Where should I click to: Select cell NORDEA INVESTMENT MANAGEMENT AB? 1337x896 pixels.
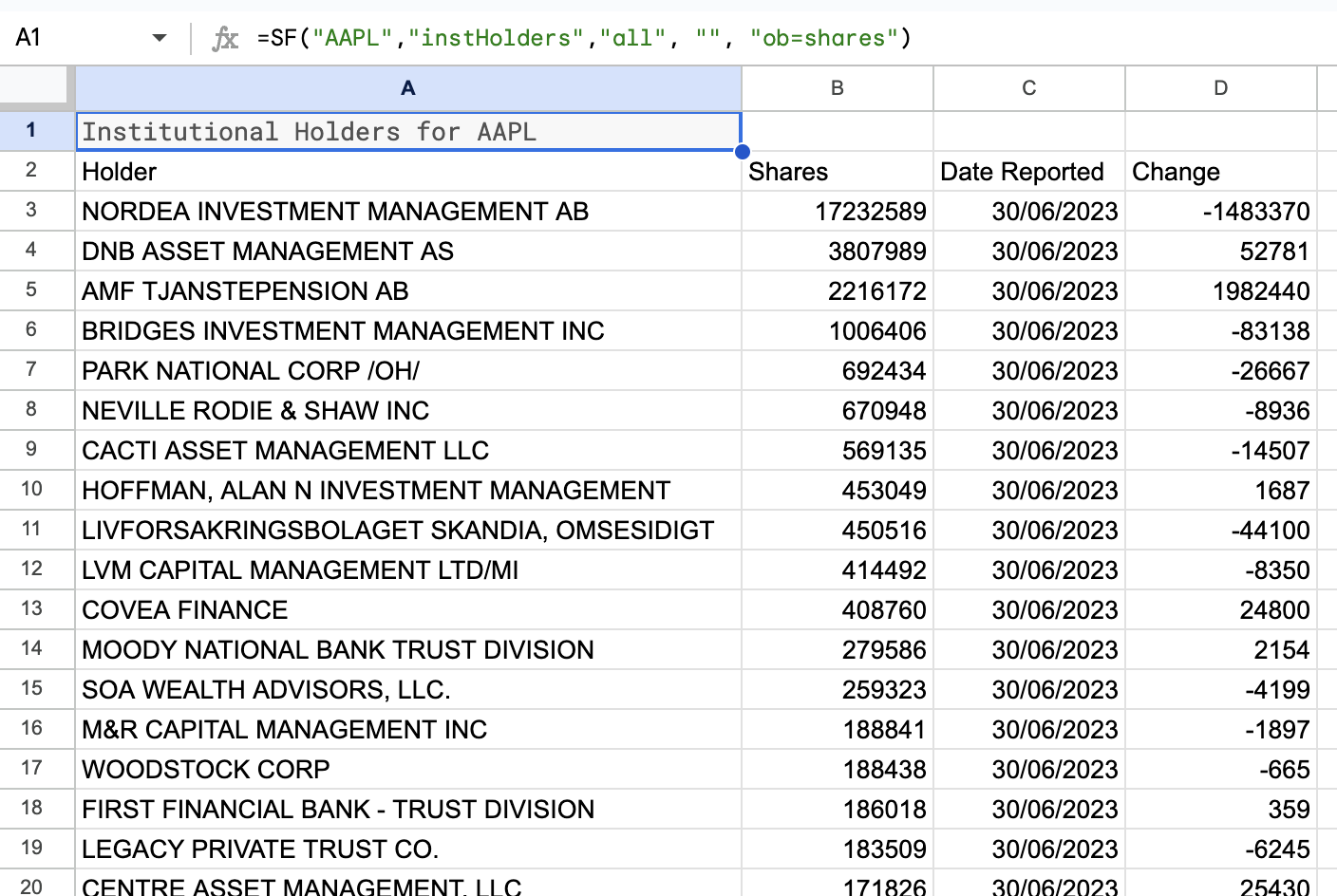pos(408,212)
